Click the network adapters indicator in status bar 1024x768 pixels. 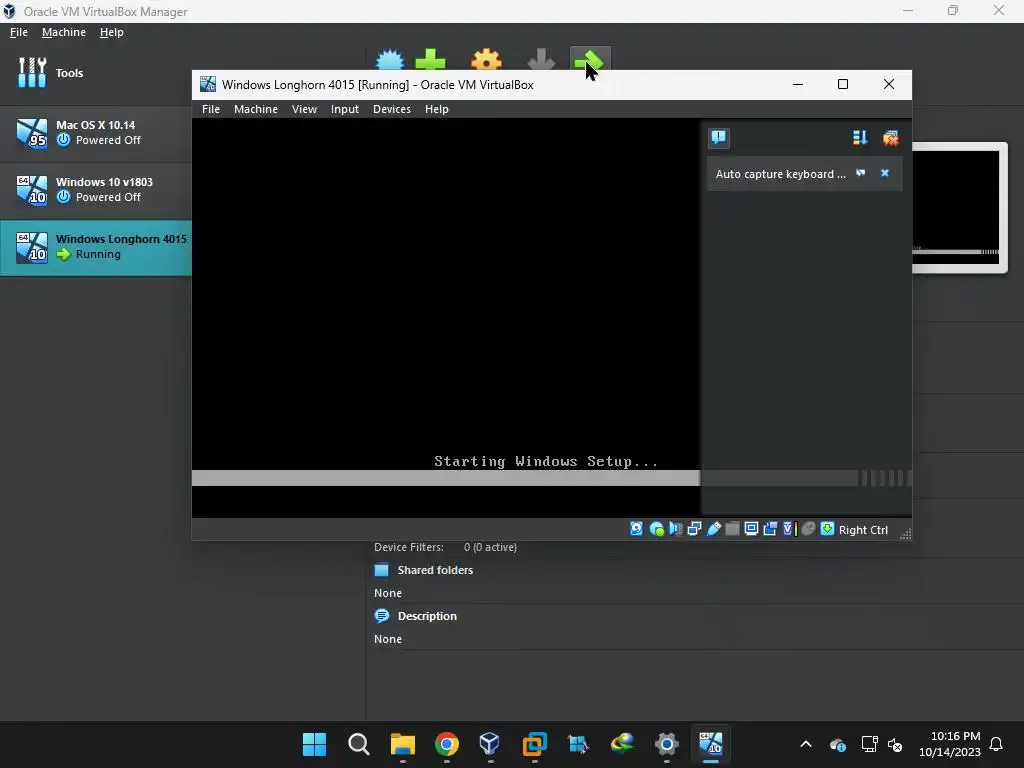pos(694,529)
